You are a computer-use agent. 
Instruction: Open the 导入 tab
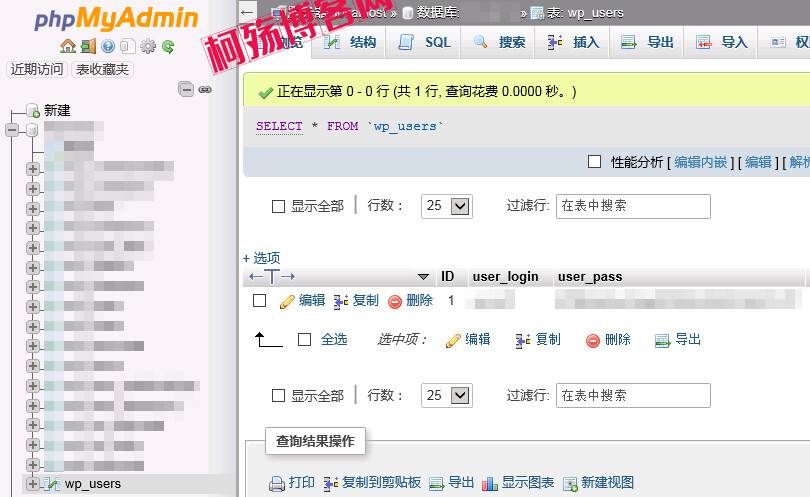pyautogui.click(x=722, y=42)
